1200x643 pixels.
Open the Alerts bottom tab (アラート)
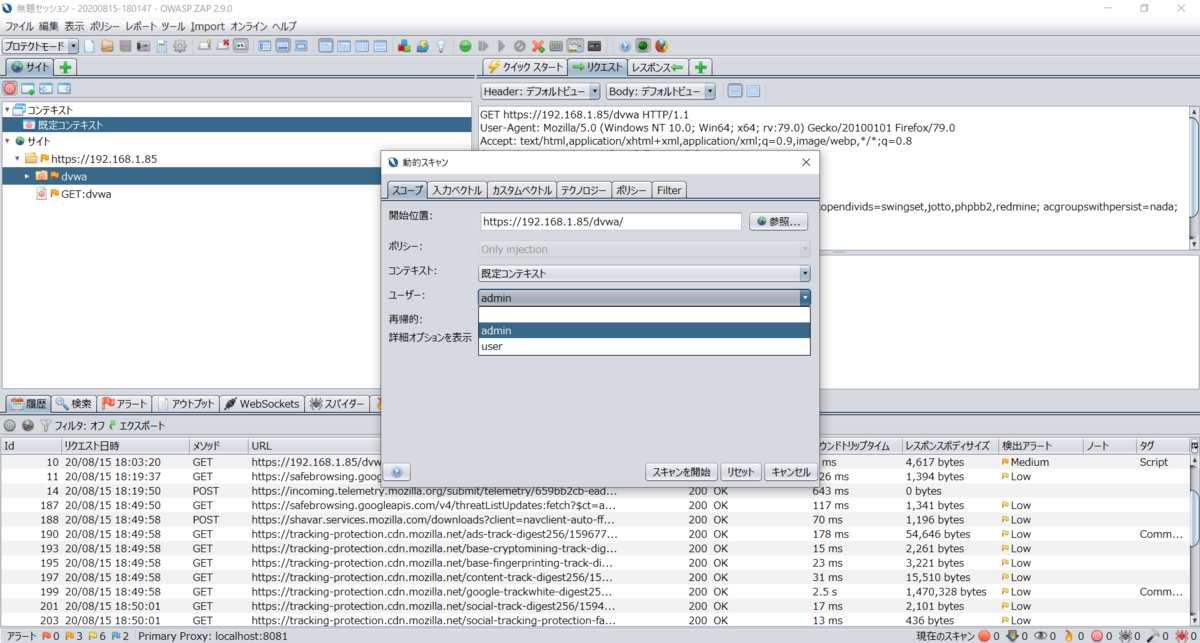(x=125, y=404)
